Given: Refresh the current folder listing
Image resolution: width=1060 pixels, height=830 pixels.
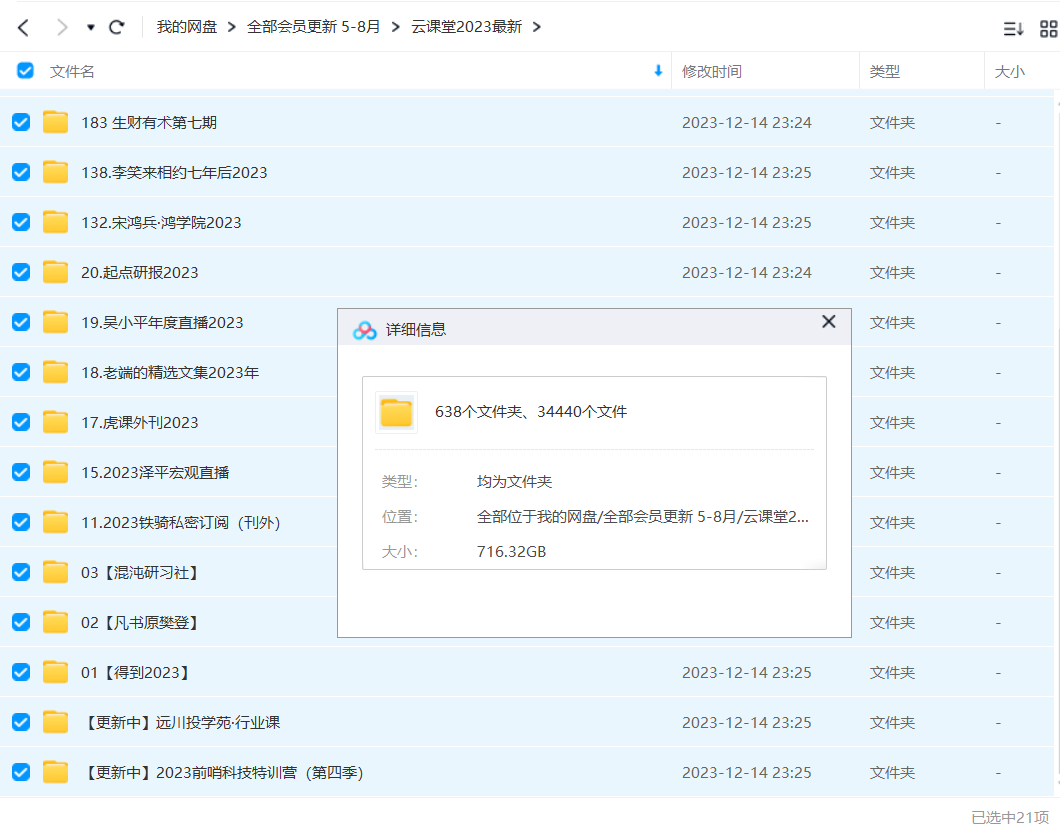Looking at the screenshot, I should pos(117,27).
